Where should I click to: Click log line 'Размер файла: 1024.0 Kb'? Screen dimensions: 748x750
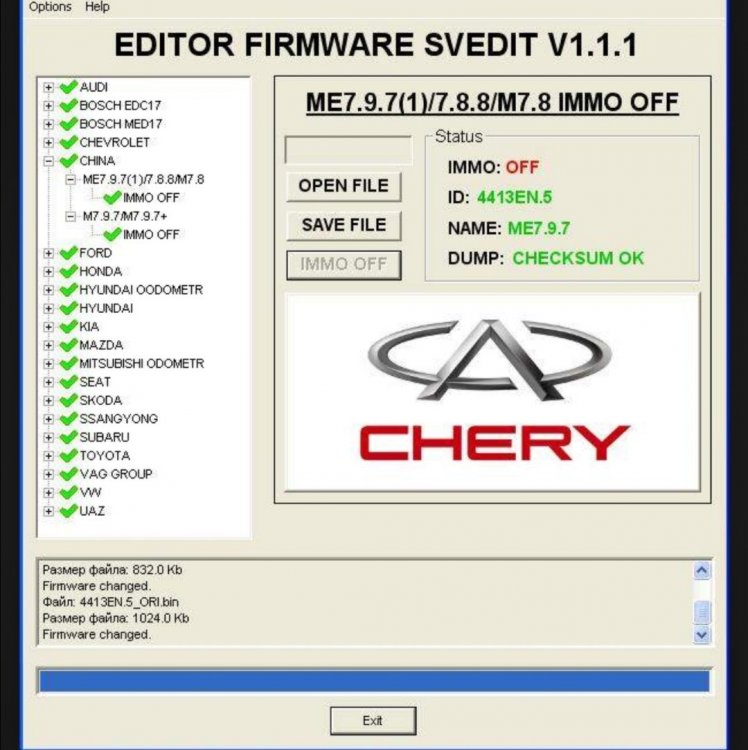(116, 618)
